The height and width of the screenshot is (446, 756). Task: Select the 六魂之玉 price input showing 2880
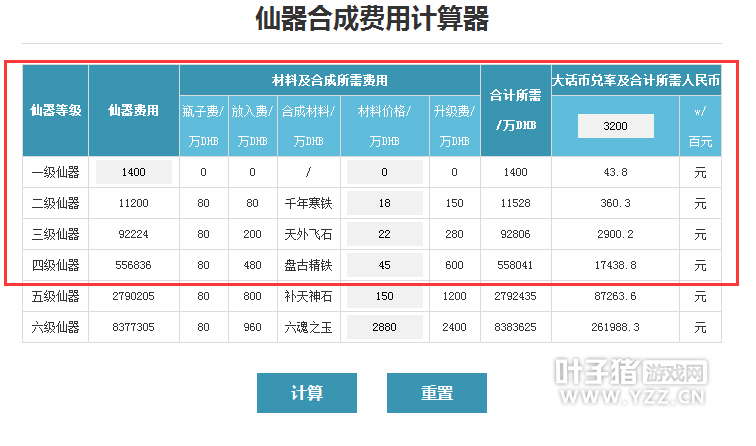pyautogui.click(x=384, y=327)
